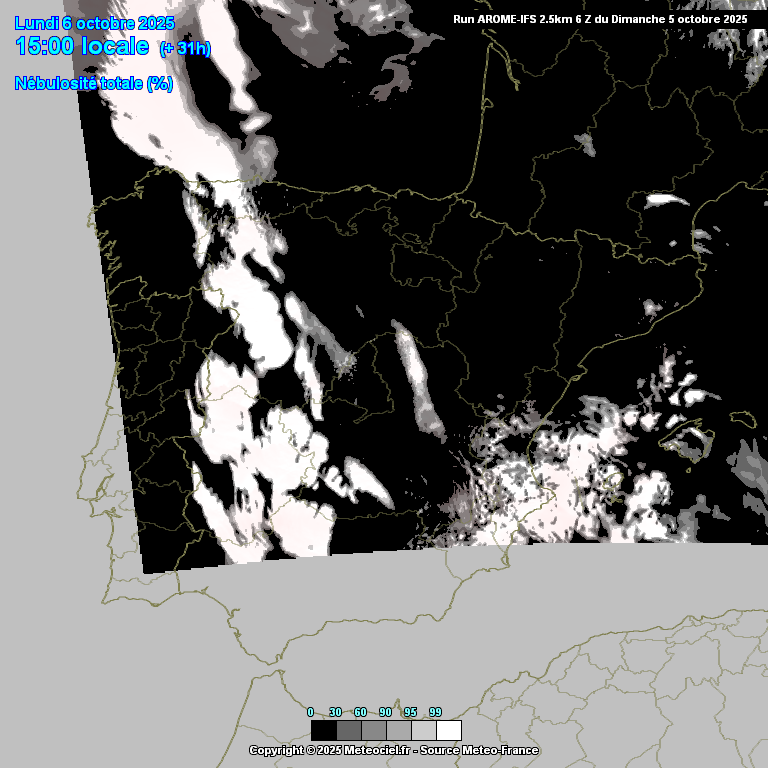Click the '95' legend scale label

coord(410,712)
